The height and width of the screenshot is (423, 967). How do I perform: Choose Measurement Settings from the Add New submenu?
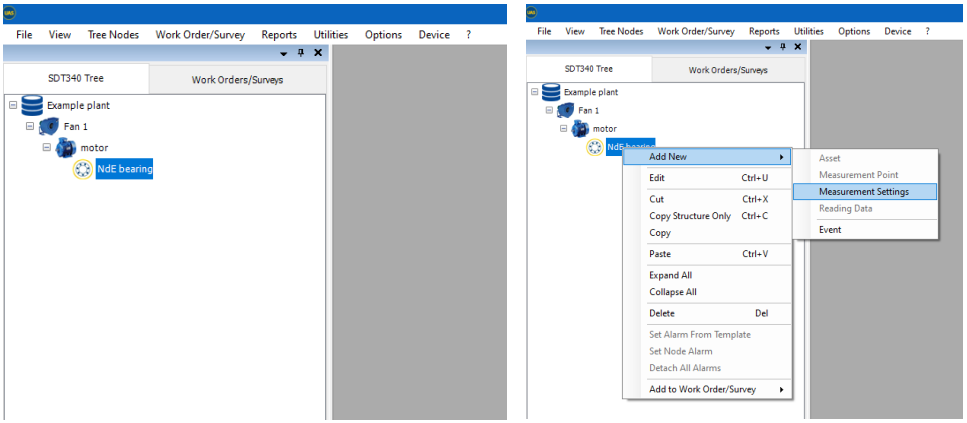coord(863,192)
